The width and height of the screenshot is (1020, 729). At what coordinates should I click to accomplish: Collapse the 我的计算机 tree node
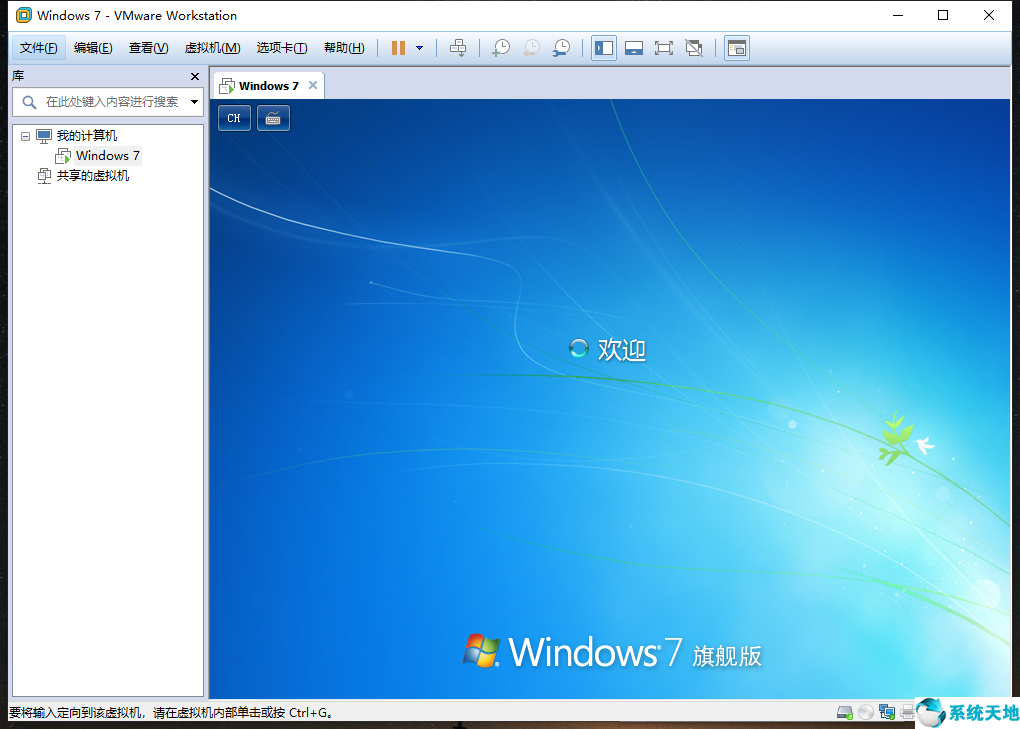(x=24, y=135)
